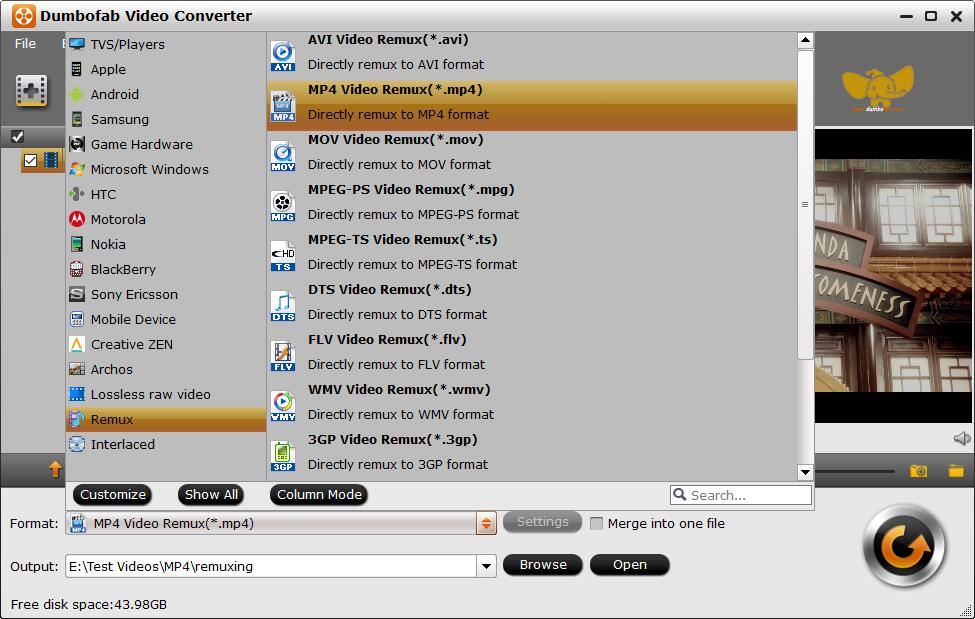Choose 'WMV Video Remux(*.wmv)' entry
The image size is (975, 619).
coord(532,406)
